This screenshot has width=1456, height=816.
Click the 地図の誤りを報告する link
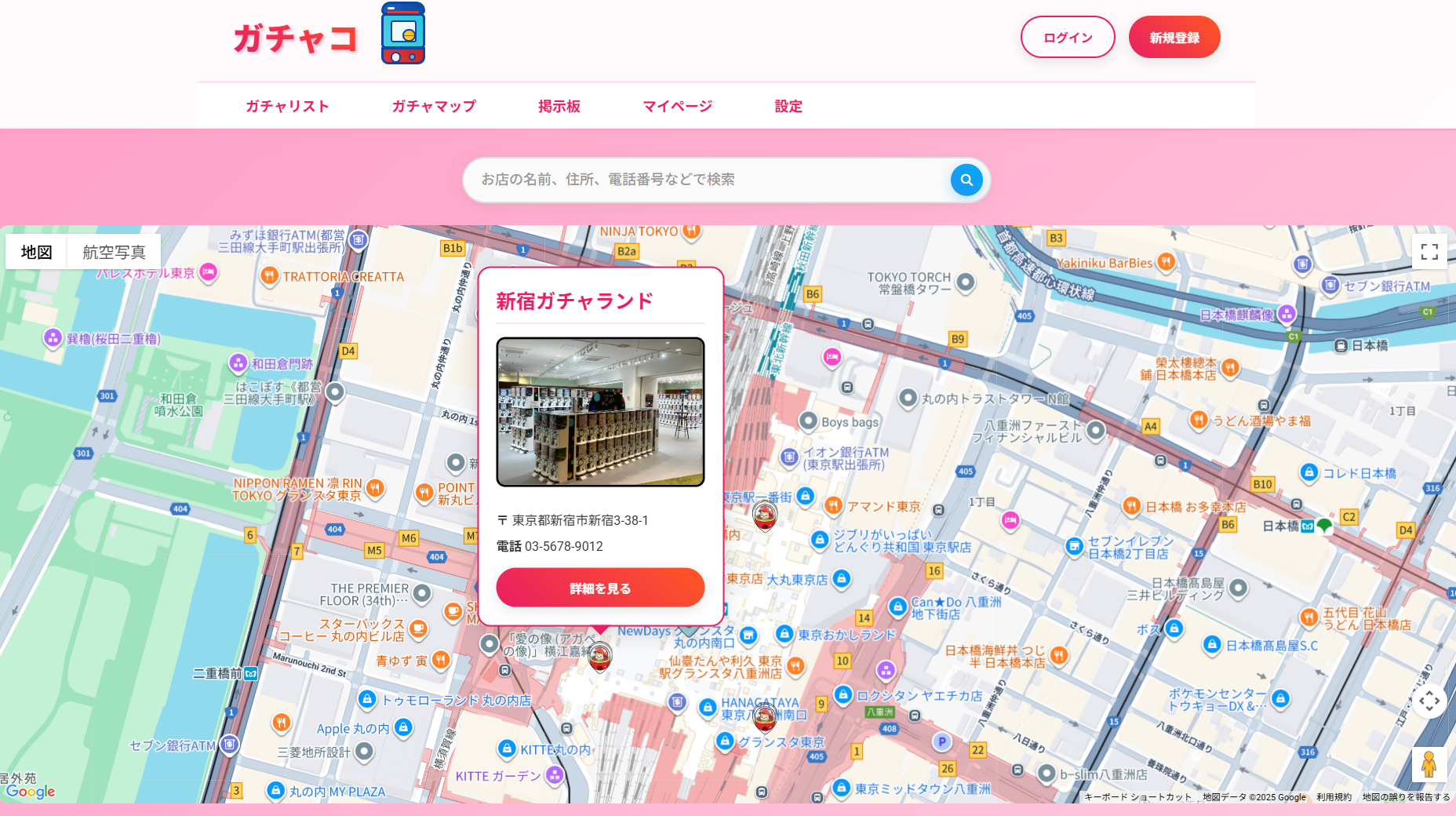(x=1404, y=797)
